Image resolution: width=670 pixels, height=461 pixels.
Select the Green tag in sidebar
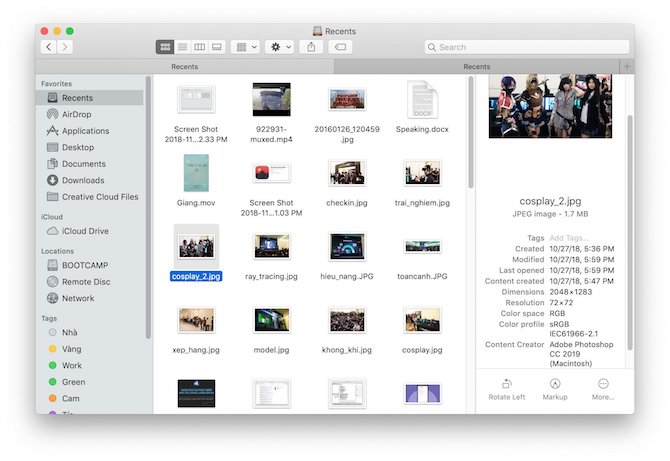click(73, 382)
